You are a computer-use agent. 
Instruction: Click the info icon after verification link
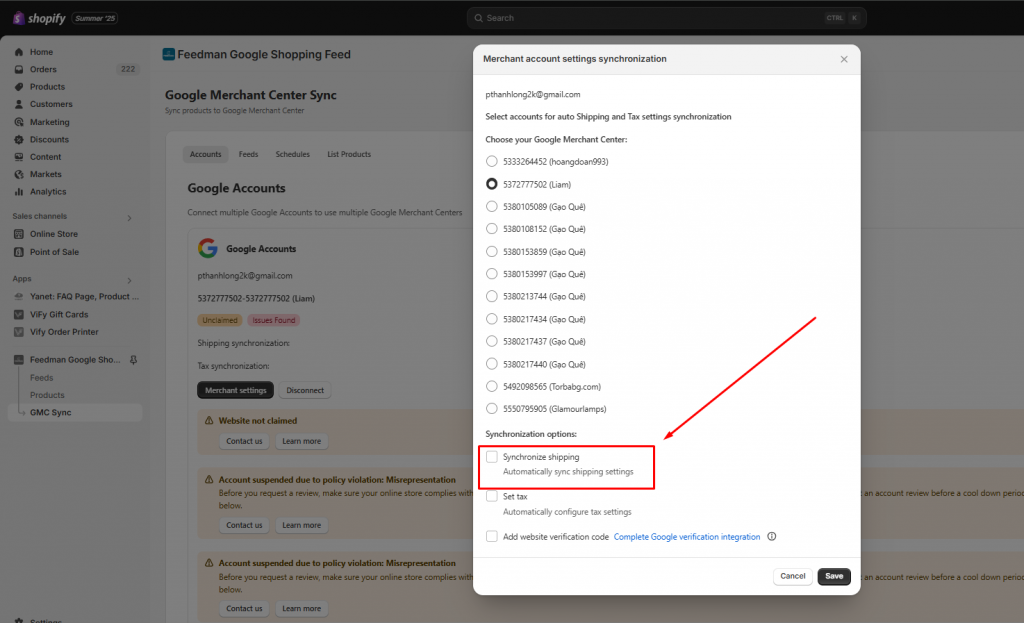772,537
